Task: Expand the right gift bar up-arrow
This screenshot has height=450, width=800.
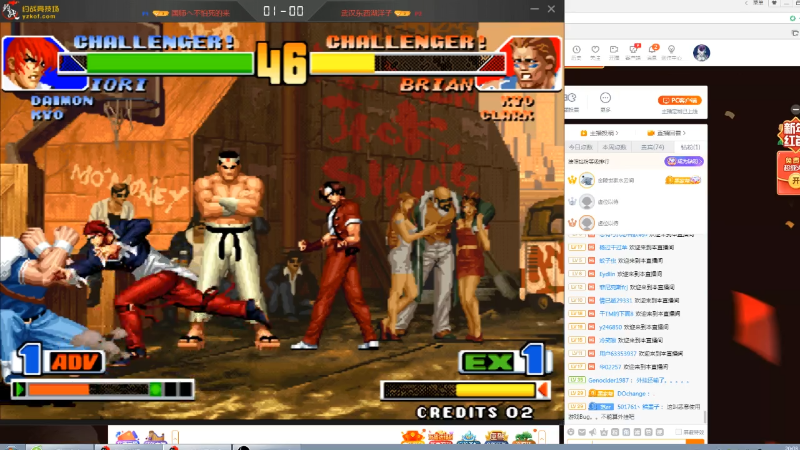Action: [542, 437]
